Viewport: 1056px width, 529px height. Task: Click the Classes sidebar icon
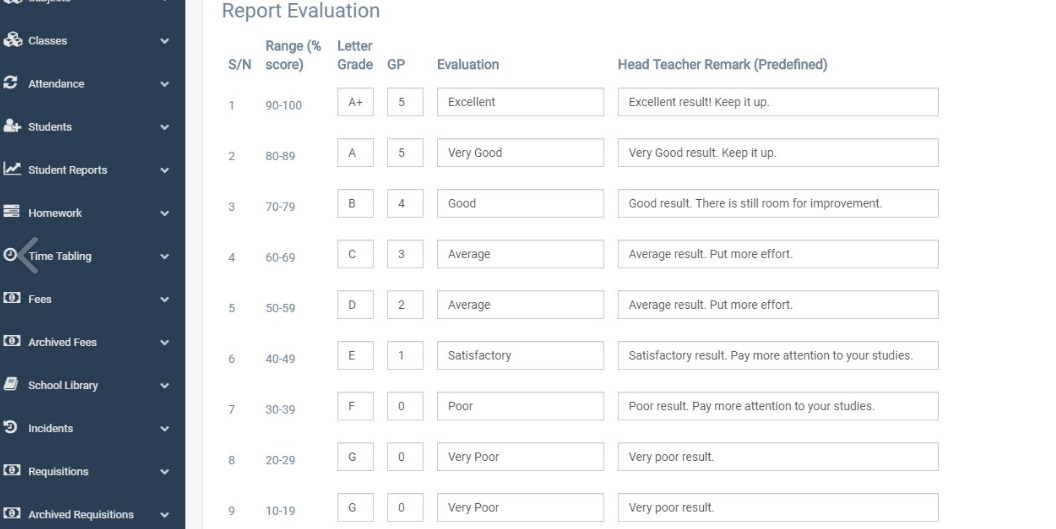click(x=11, y=42)
